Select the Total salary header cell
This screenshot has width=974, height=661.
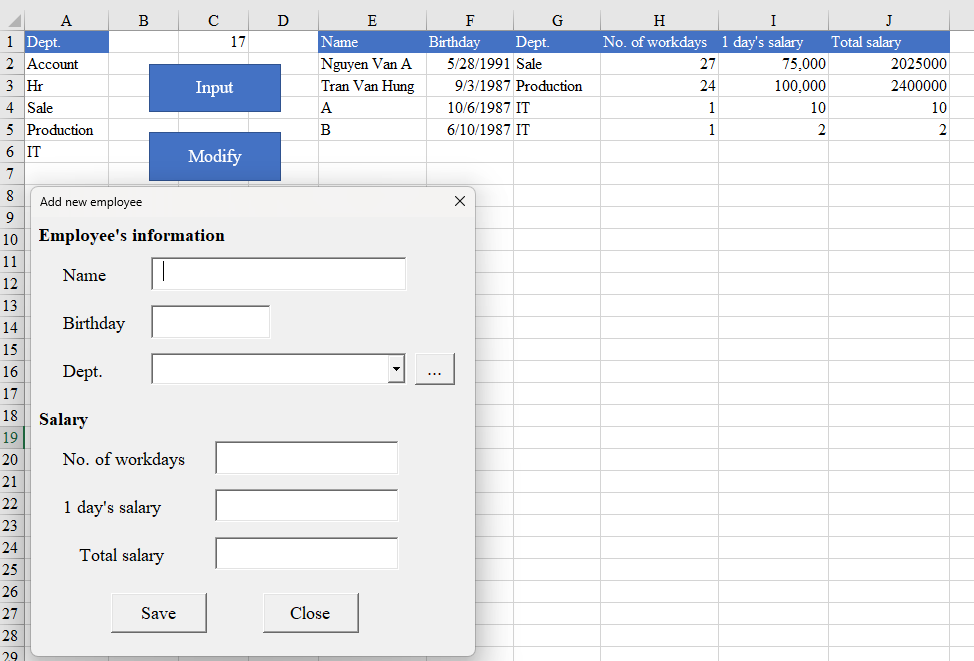[x=888, y=42]
